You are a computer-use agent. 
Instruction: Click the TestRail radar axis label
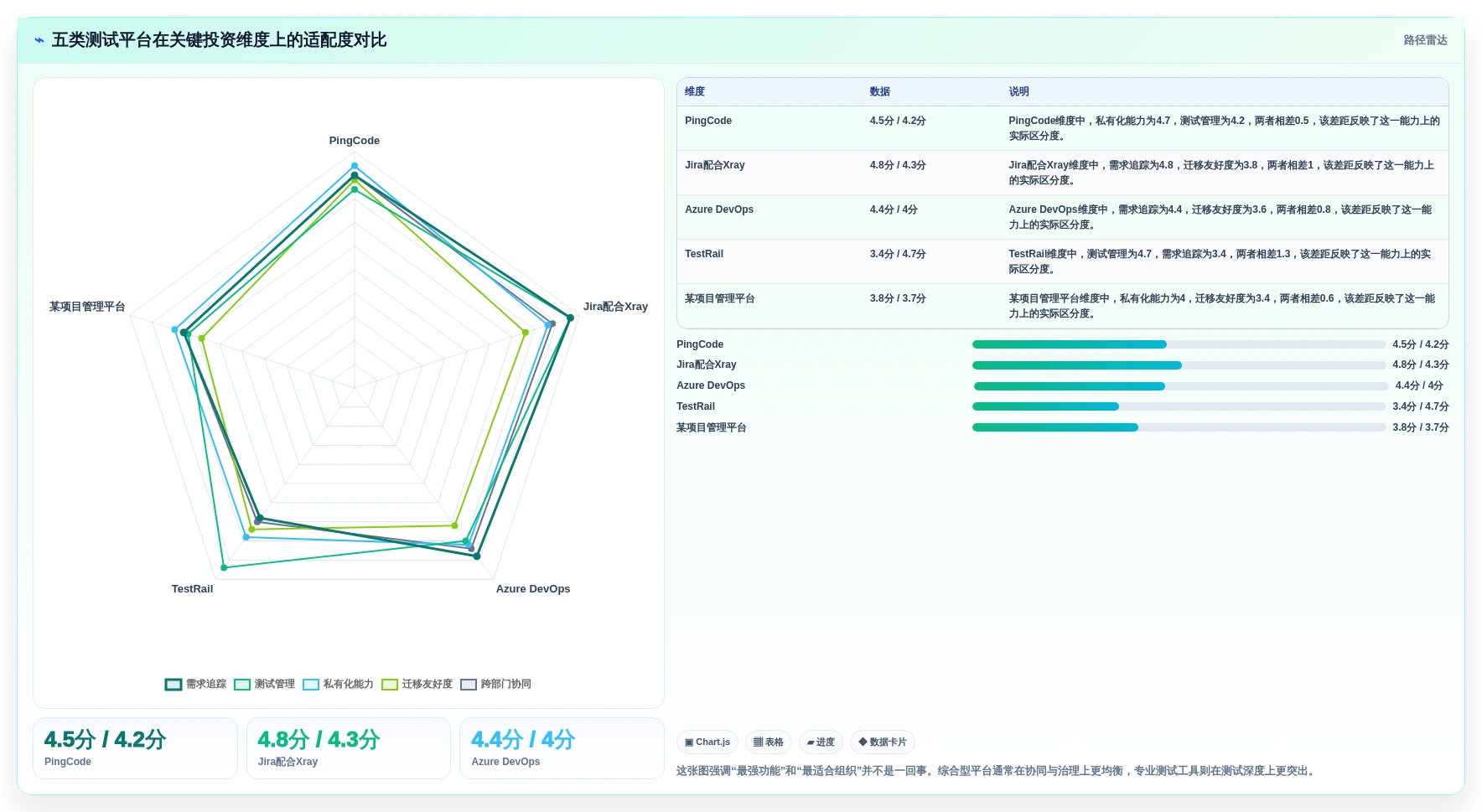click(192, 589)
